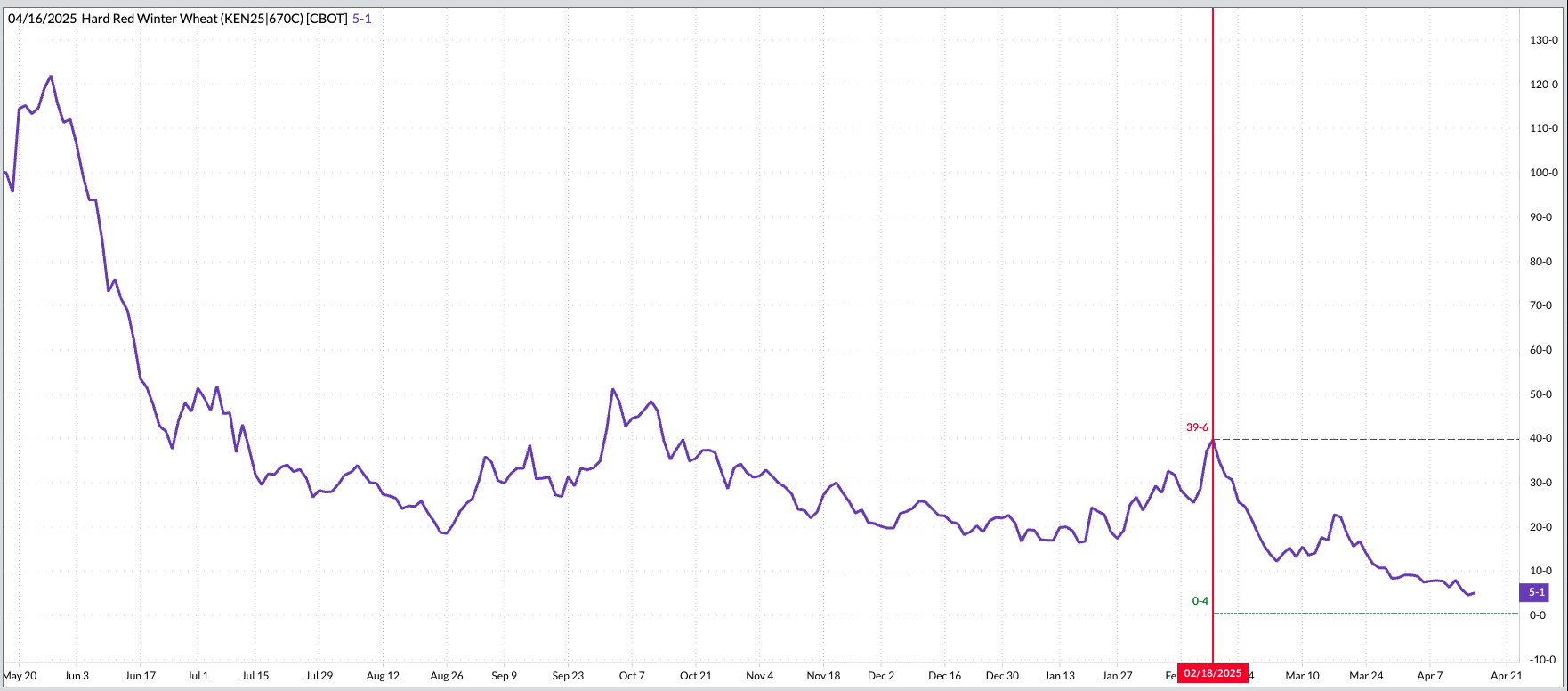Viewport: 1568px width, 691px height.
Task: Select the Jun 3 date on time axis
Action: pyautogui.click(x=77, y=676)
